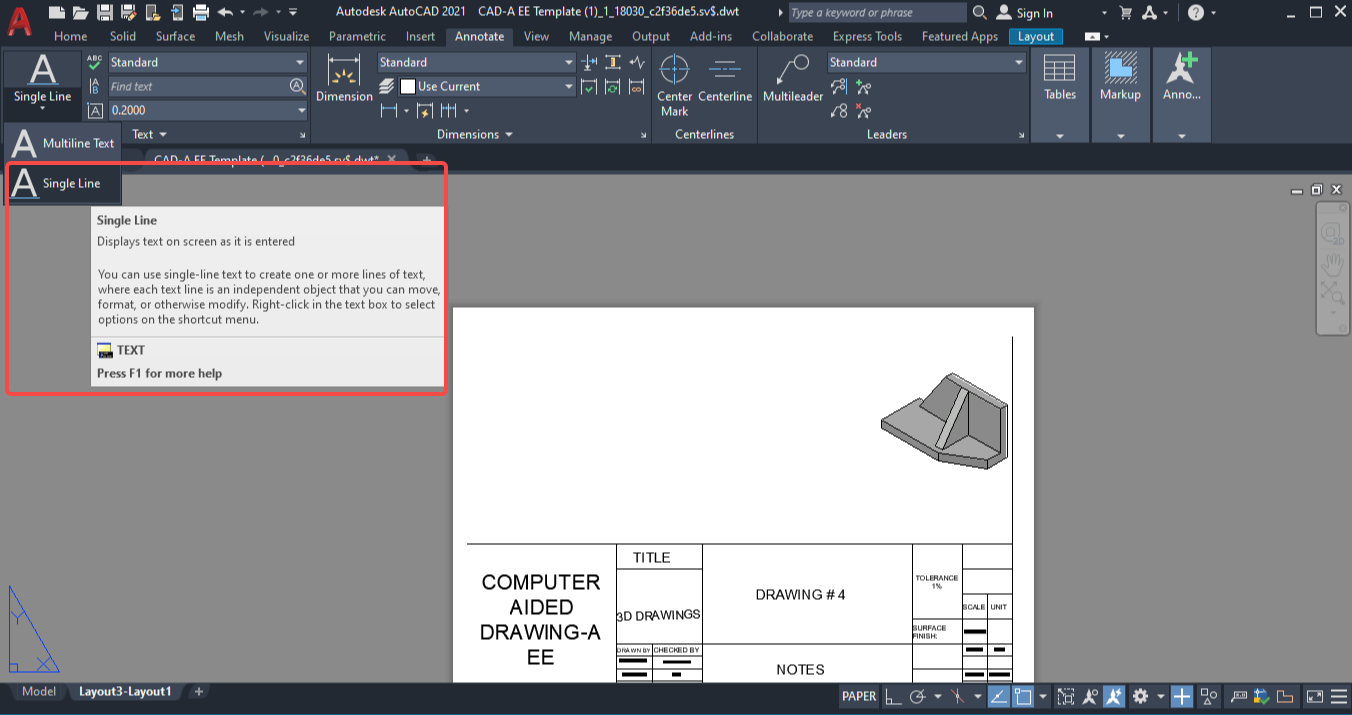The height and width of the screenshot is (715, 1352).
Task: Run the Check Spelling tool
Action: (93, 61)
